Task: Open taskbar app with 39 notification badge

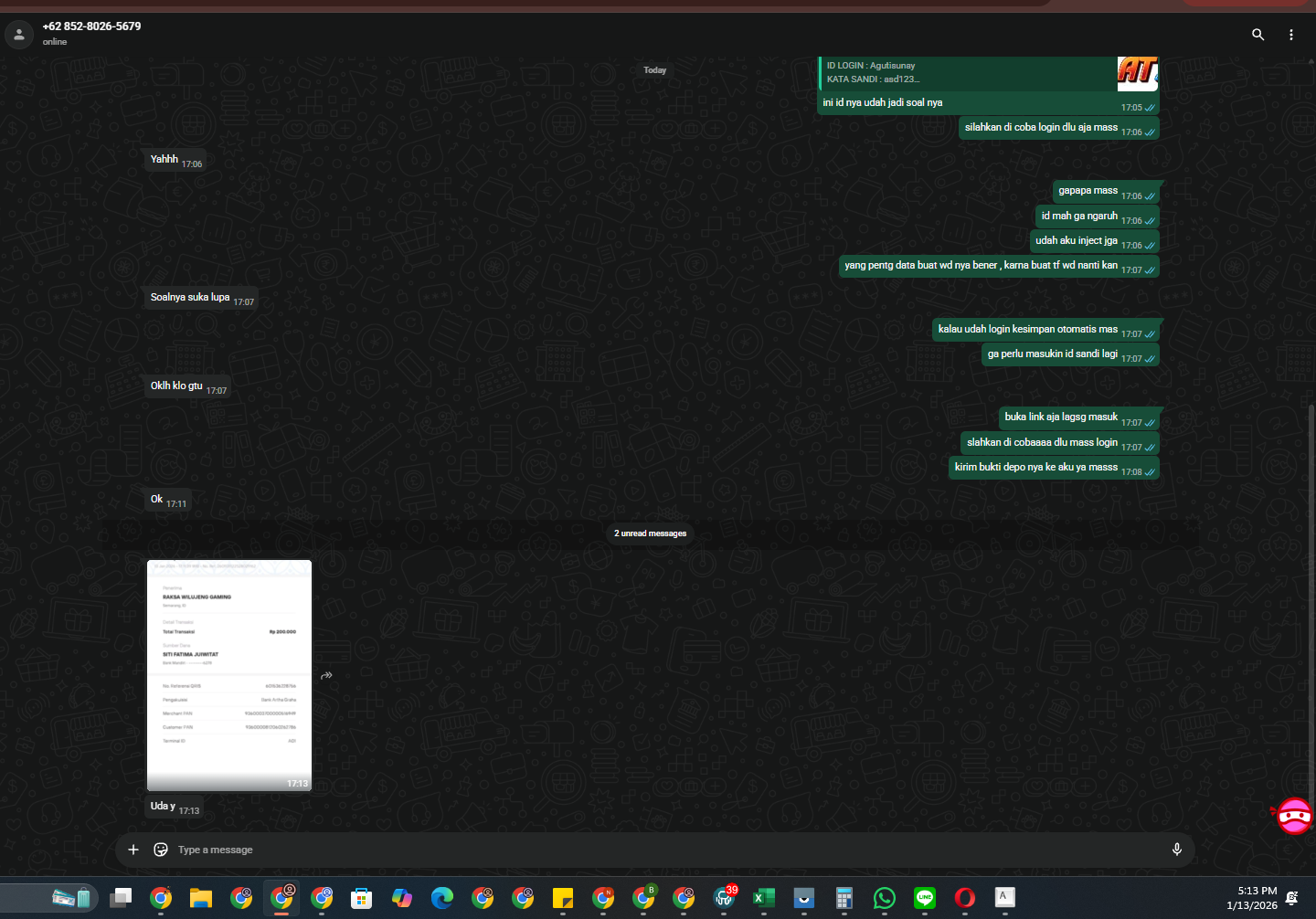Action: click(725, 898)
